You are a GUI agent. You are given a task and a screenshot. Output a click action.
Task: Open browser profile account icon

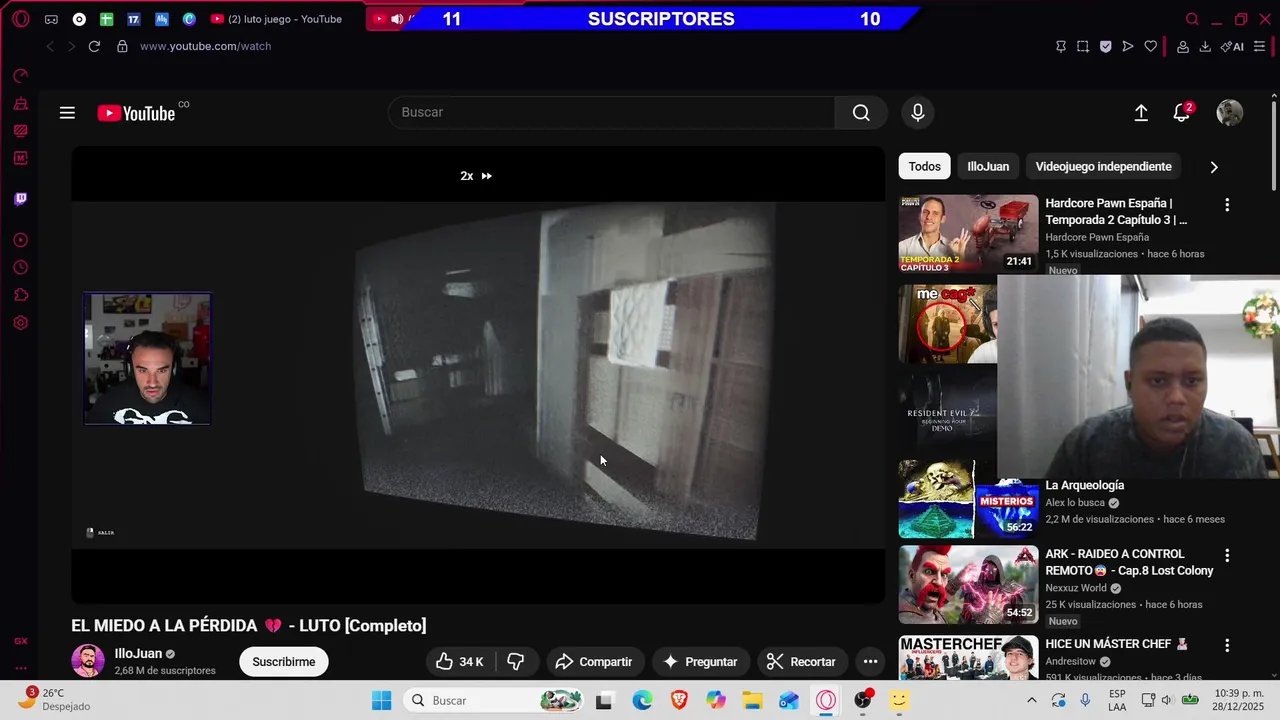pyautogui.click(x=1183, y=46)
